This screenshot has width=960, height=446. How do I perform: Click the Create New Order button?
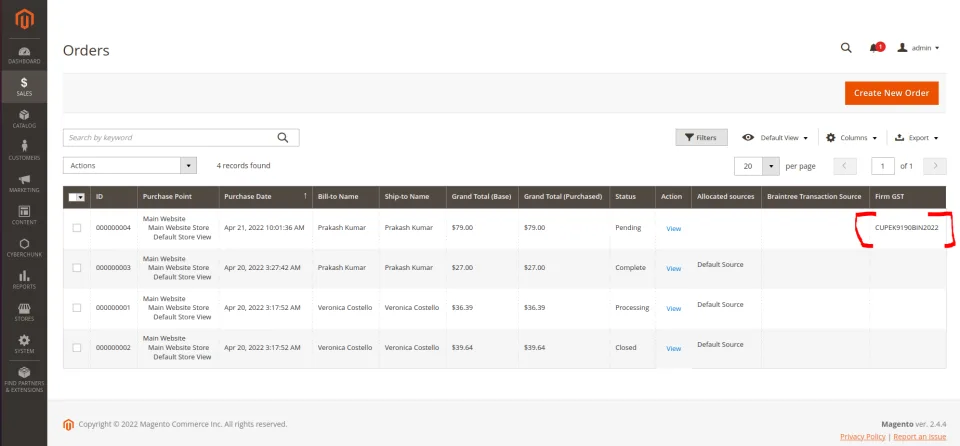point(891,93)
